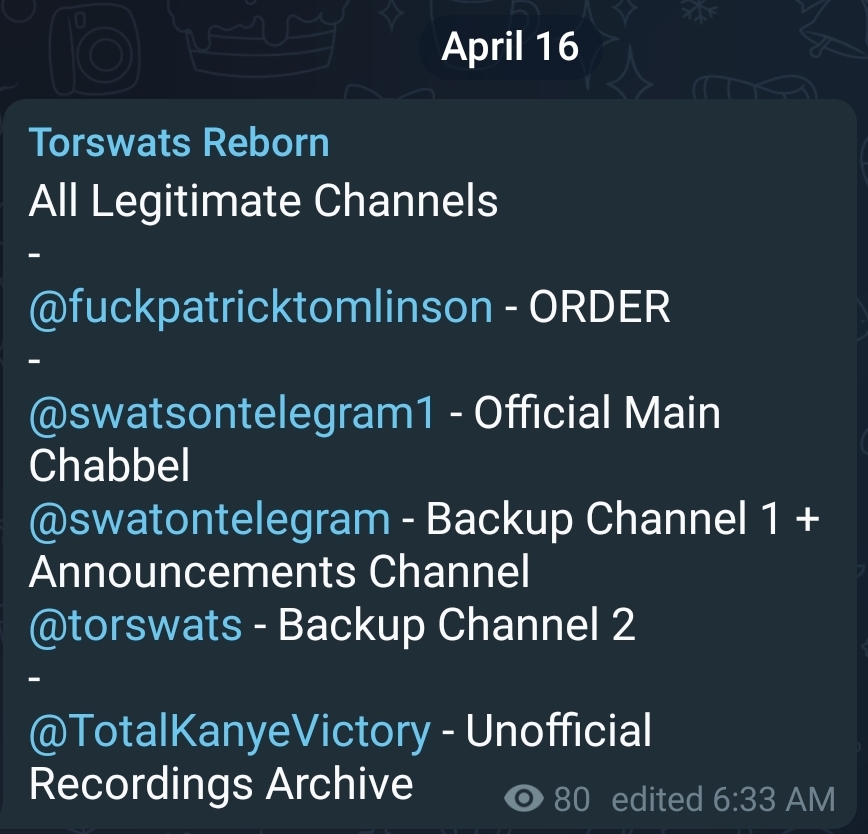The height and width of the screenshot is (834, 868).
Task: Click the Backup Channel 1 + text
Action: point(622,519)
